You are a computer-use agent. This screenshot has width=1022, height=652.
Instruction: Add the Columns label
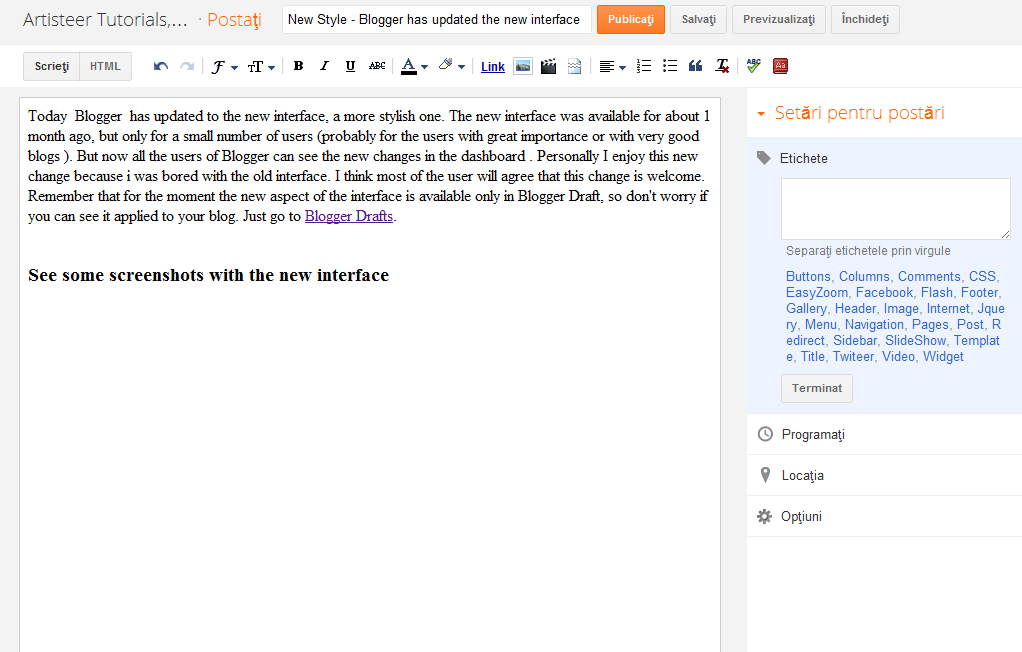pos(864,276)
